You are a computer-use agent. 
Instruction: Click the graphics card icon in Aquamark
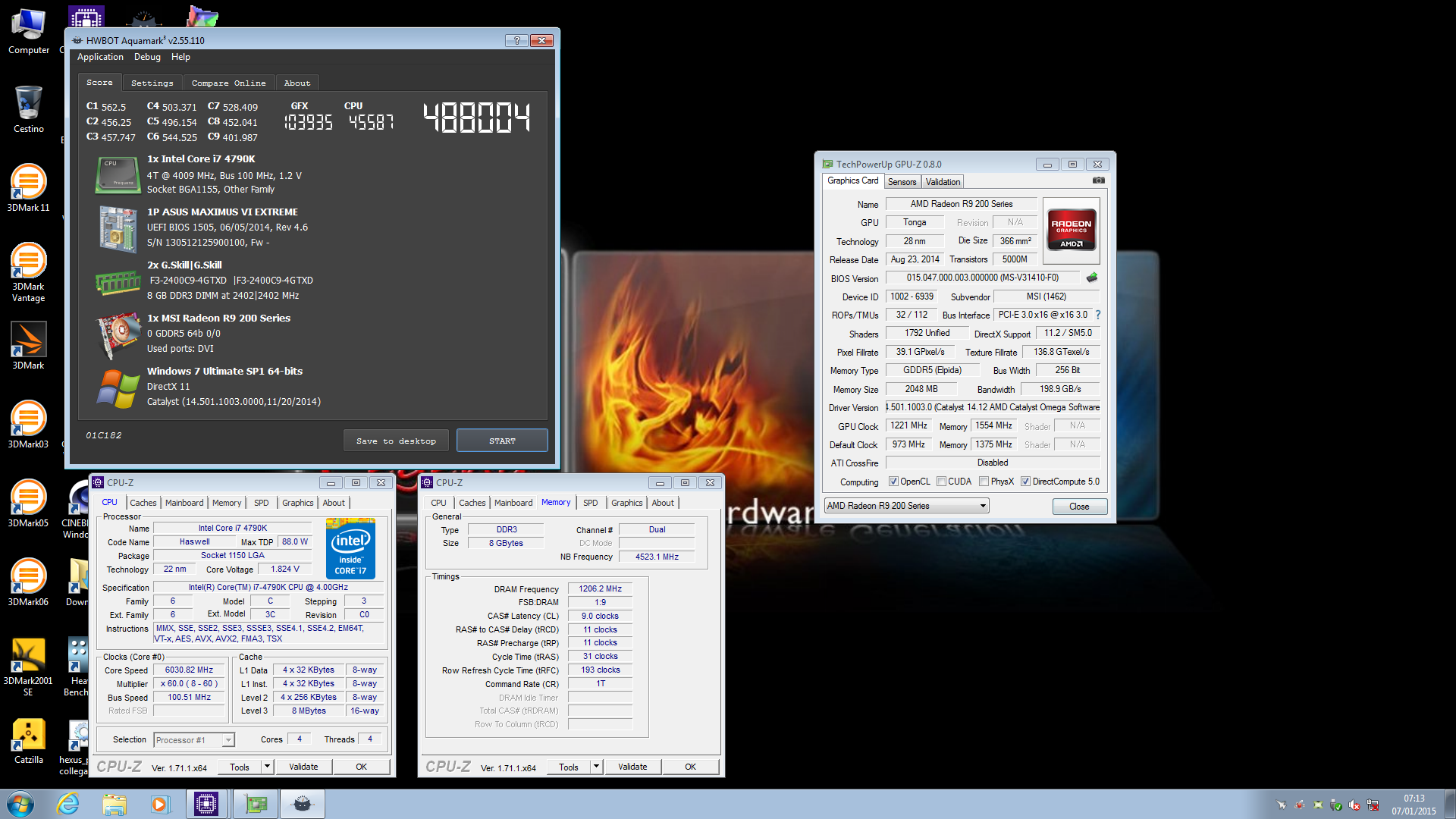pyautogui.click(x=118, y=336)
